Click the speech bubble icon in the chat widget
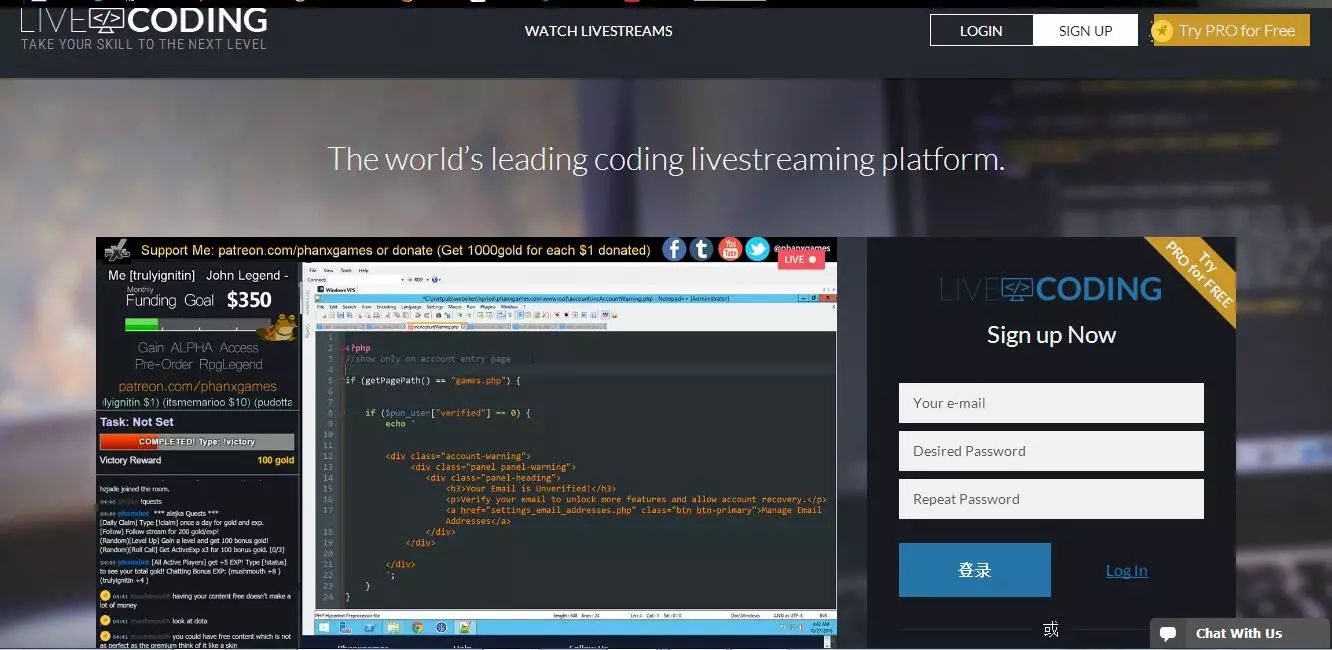Screen dimensions: 1332x650 1168,634
